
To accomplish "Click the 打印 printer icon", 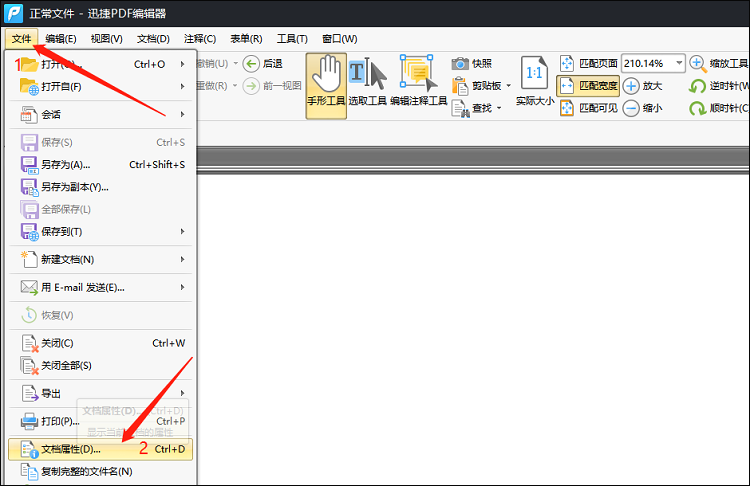I will [x=29, y=421].
